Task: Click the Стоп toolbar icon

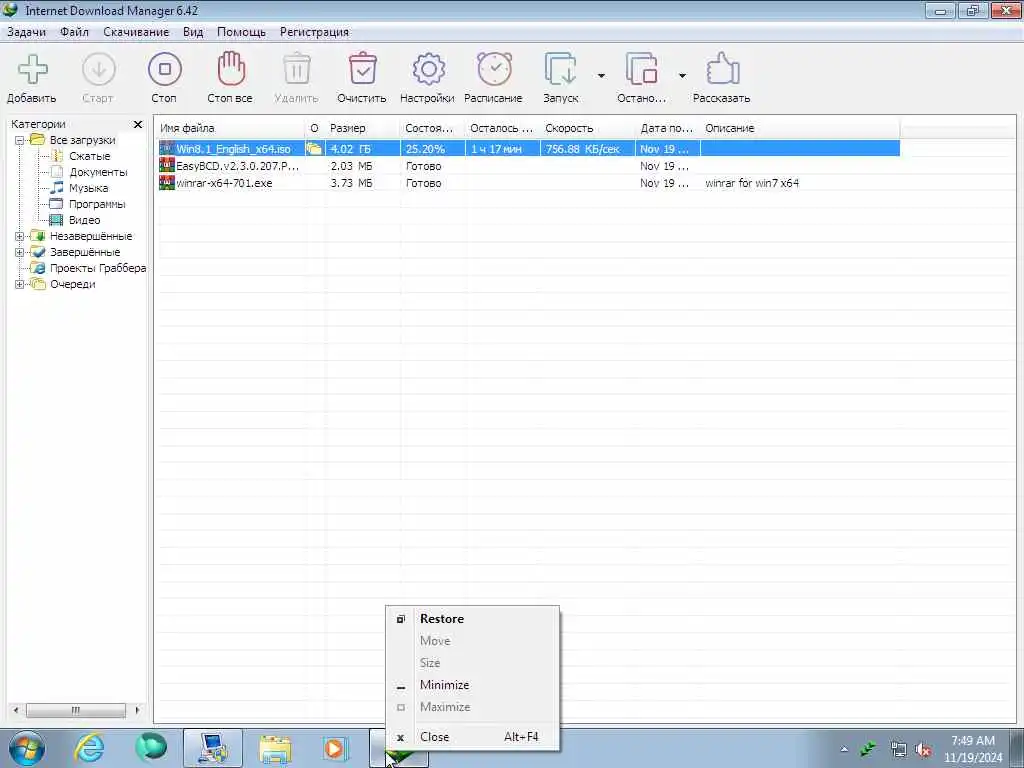Action: 165,69
